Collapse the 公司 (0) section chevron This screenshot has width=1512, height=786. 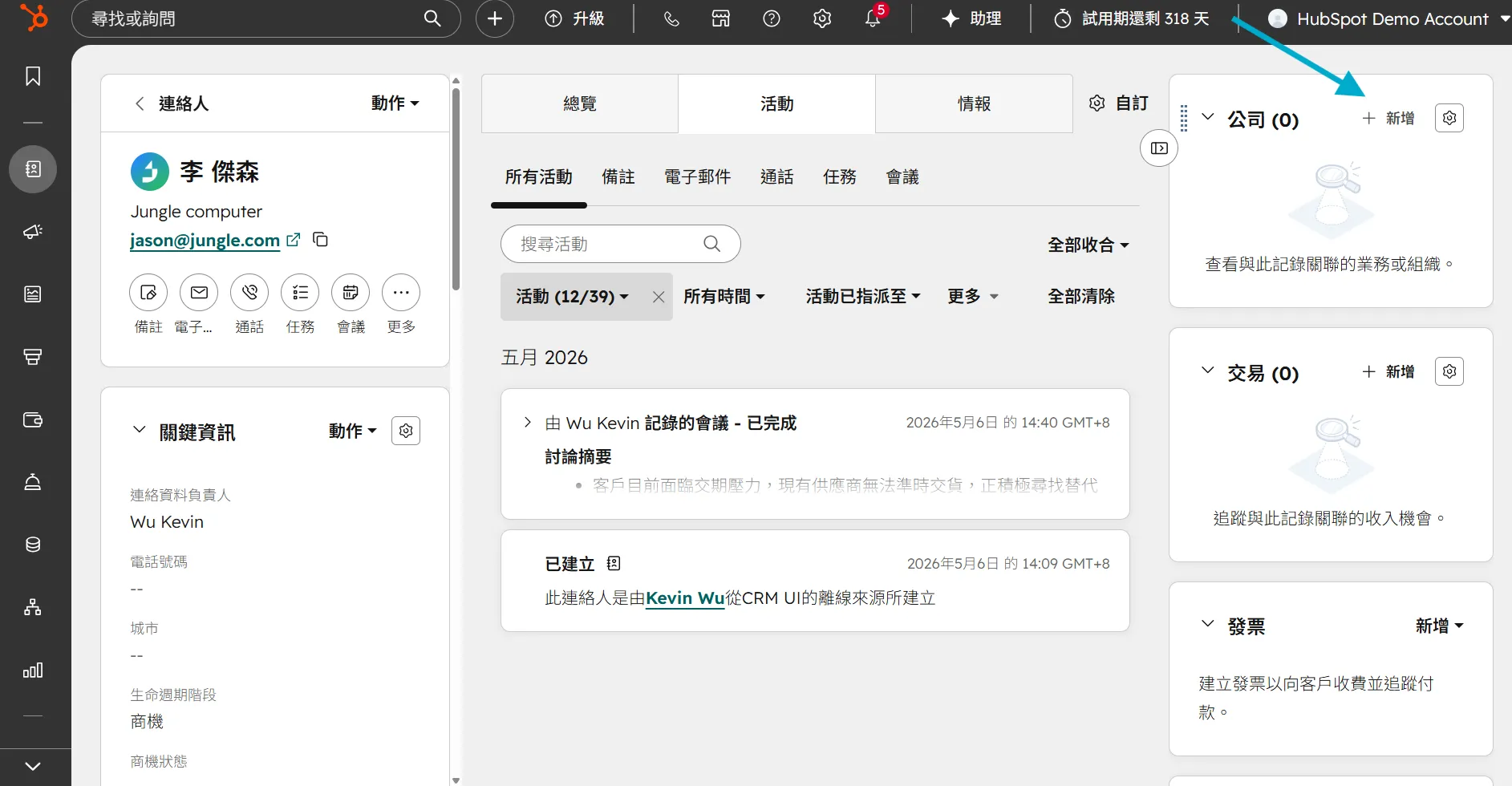click(1208, 117)
